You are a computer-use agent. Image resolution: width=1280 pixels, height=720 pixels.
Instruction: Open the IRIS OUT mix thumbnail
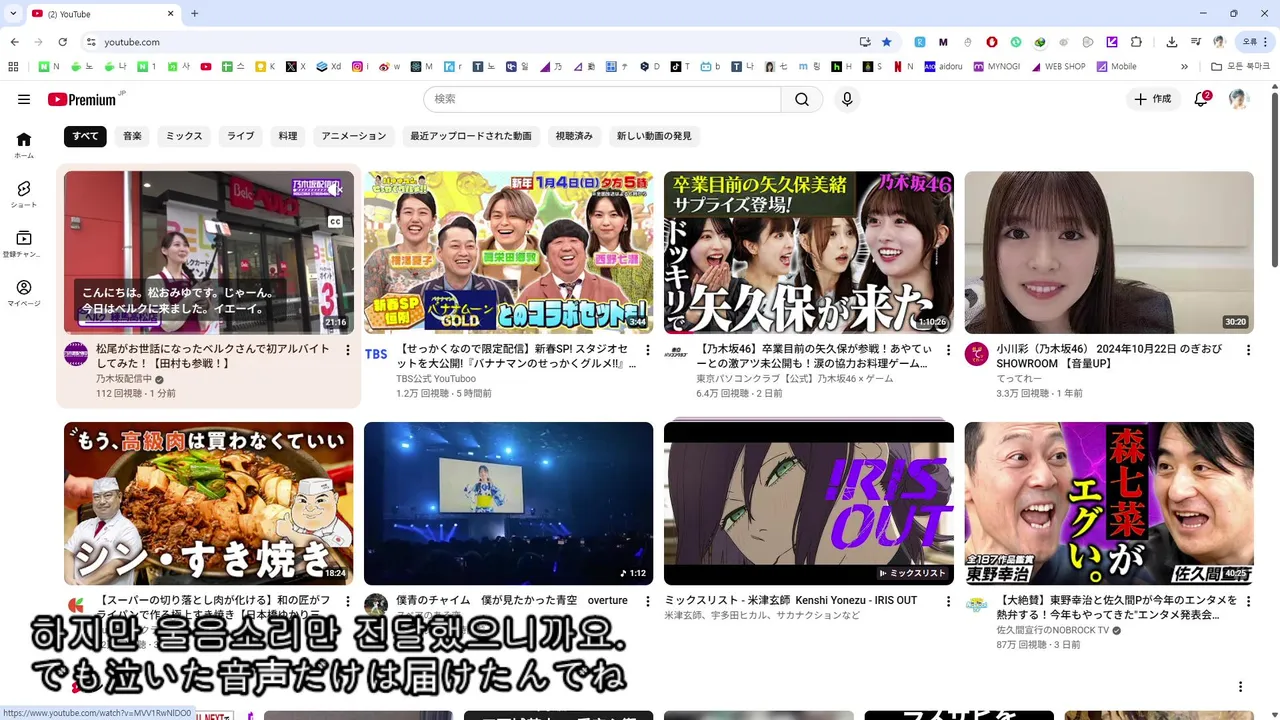pyautogui.click(x=808, y=503)
